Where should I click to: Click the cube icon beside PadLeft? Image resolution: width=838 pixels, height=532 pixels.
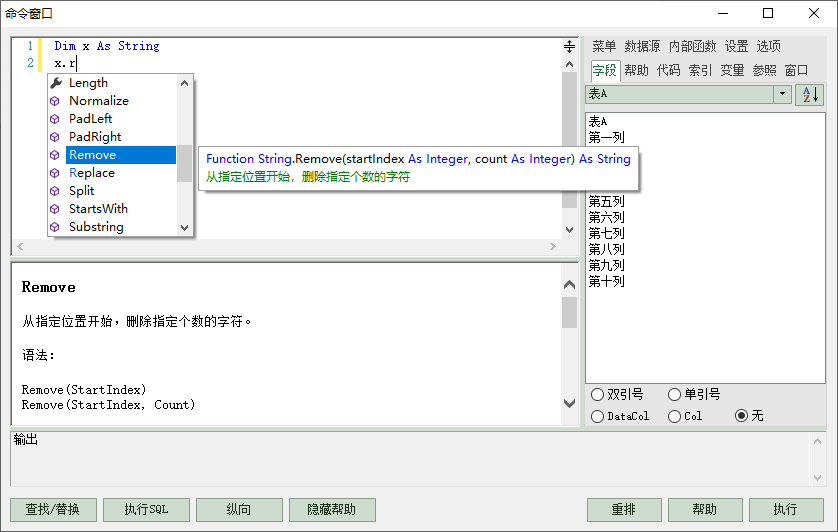click(55, 119)
